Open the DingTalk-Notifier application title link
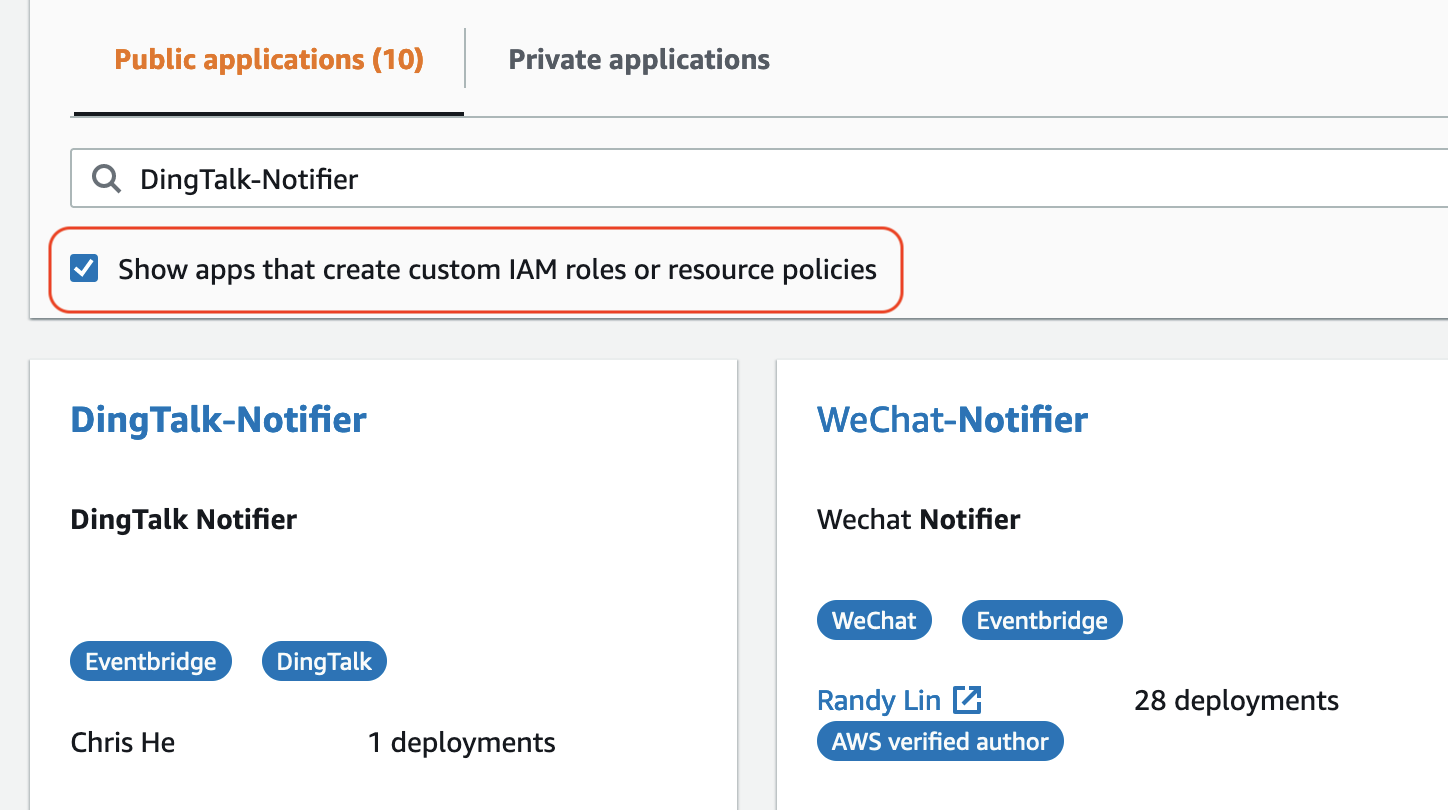Viewport: 1448px width, 810px height. [x=218, y=419]
